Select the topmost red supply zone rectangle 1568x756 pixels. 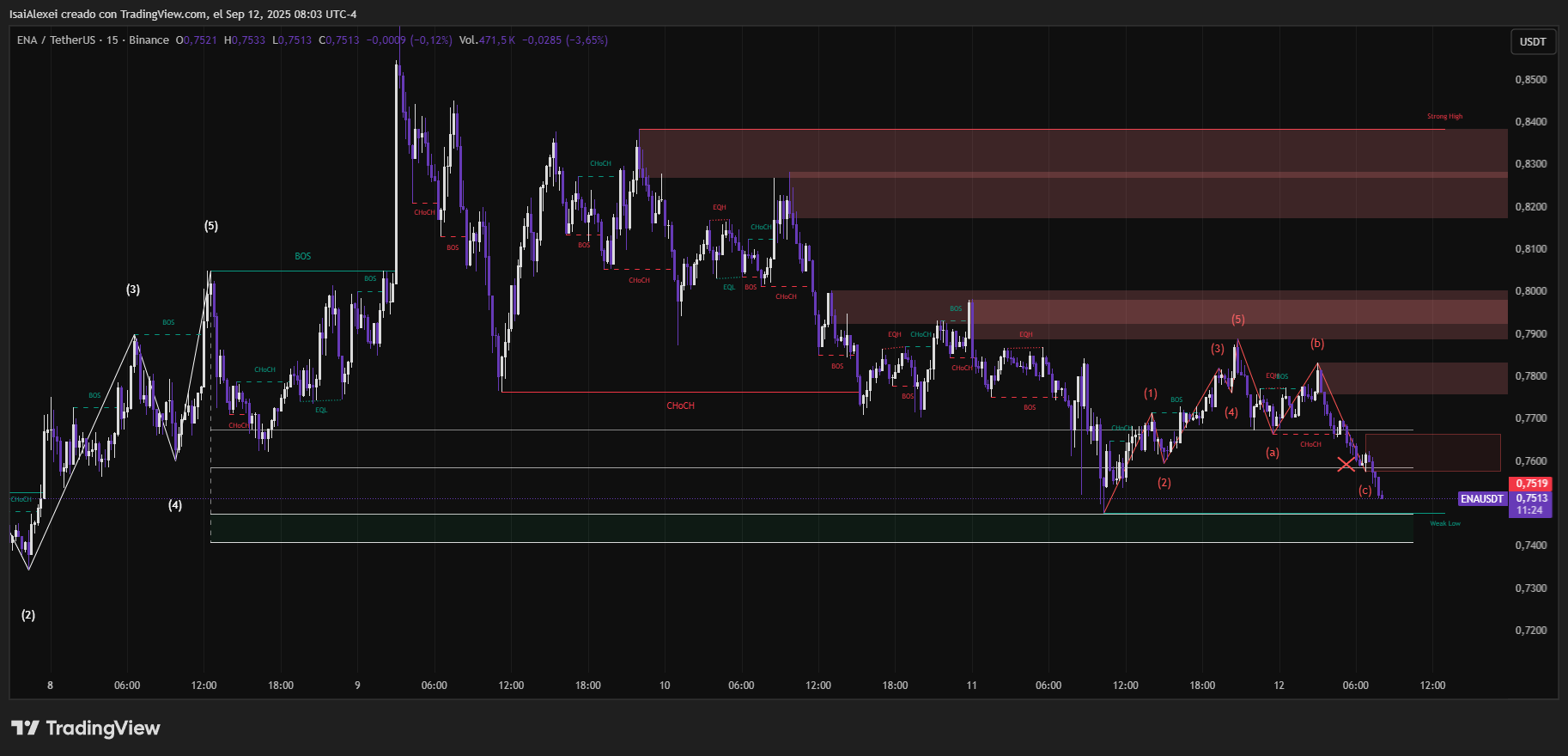coord(1073,152)
